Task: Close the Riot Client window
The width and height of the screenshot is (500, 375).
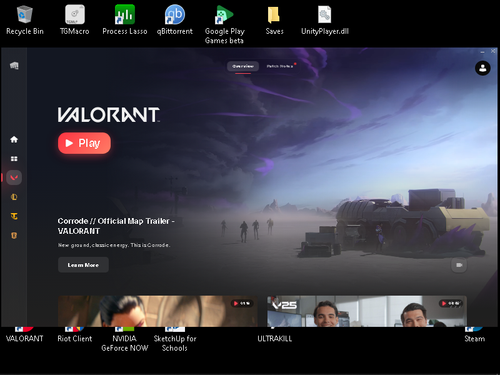Action: [x=493, y=51]
